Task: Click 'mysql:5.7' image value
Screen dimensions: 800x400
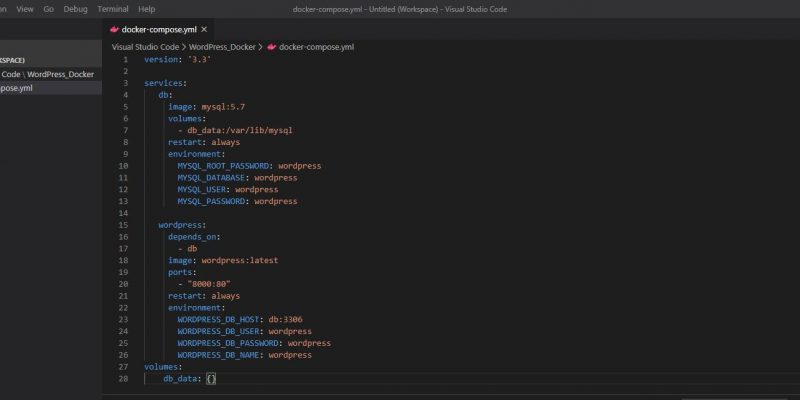Action: click(223, 107)
